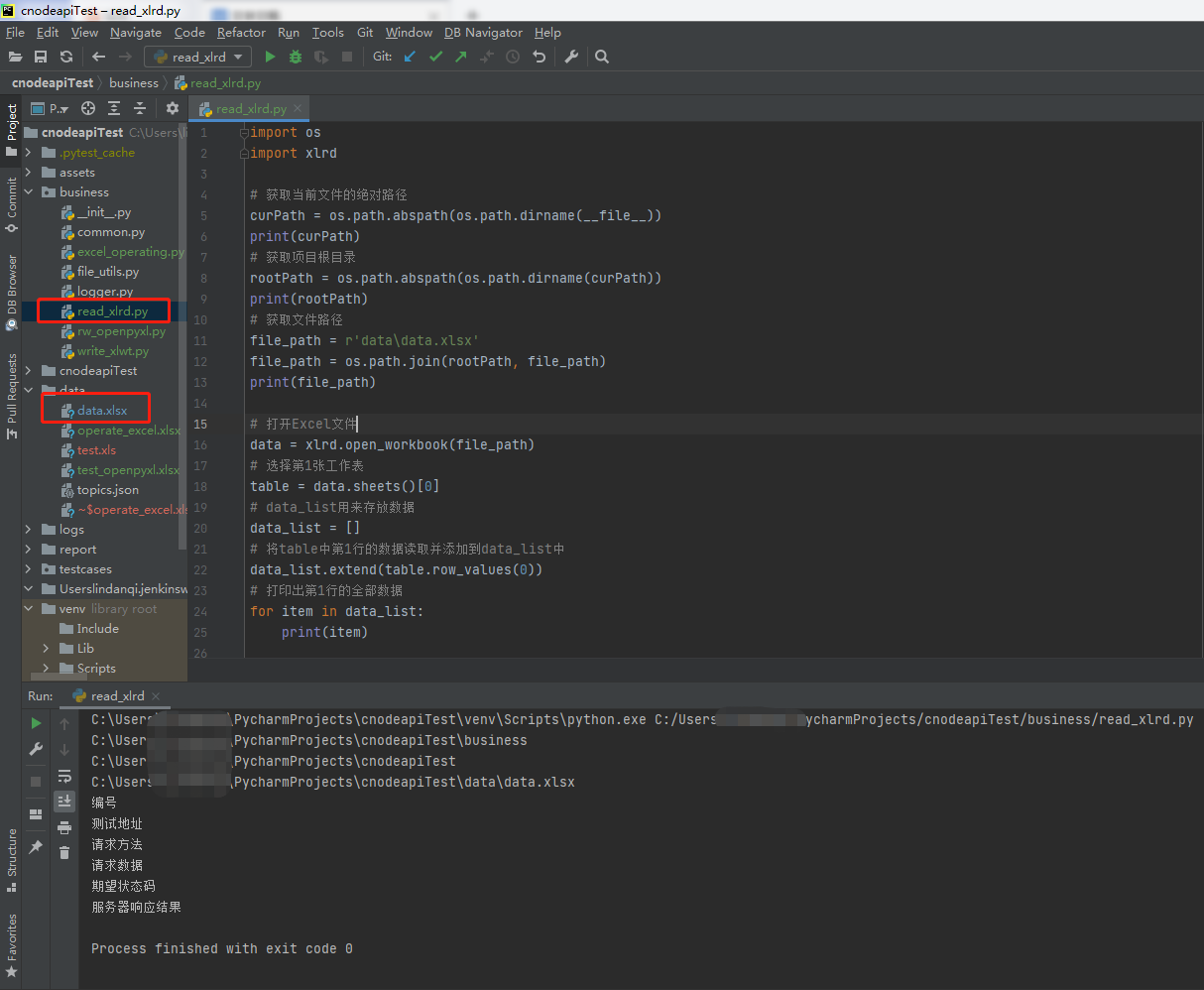
Task: Toggle the DB Browser side tab
Action: [11, 291]
